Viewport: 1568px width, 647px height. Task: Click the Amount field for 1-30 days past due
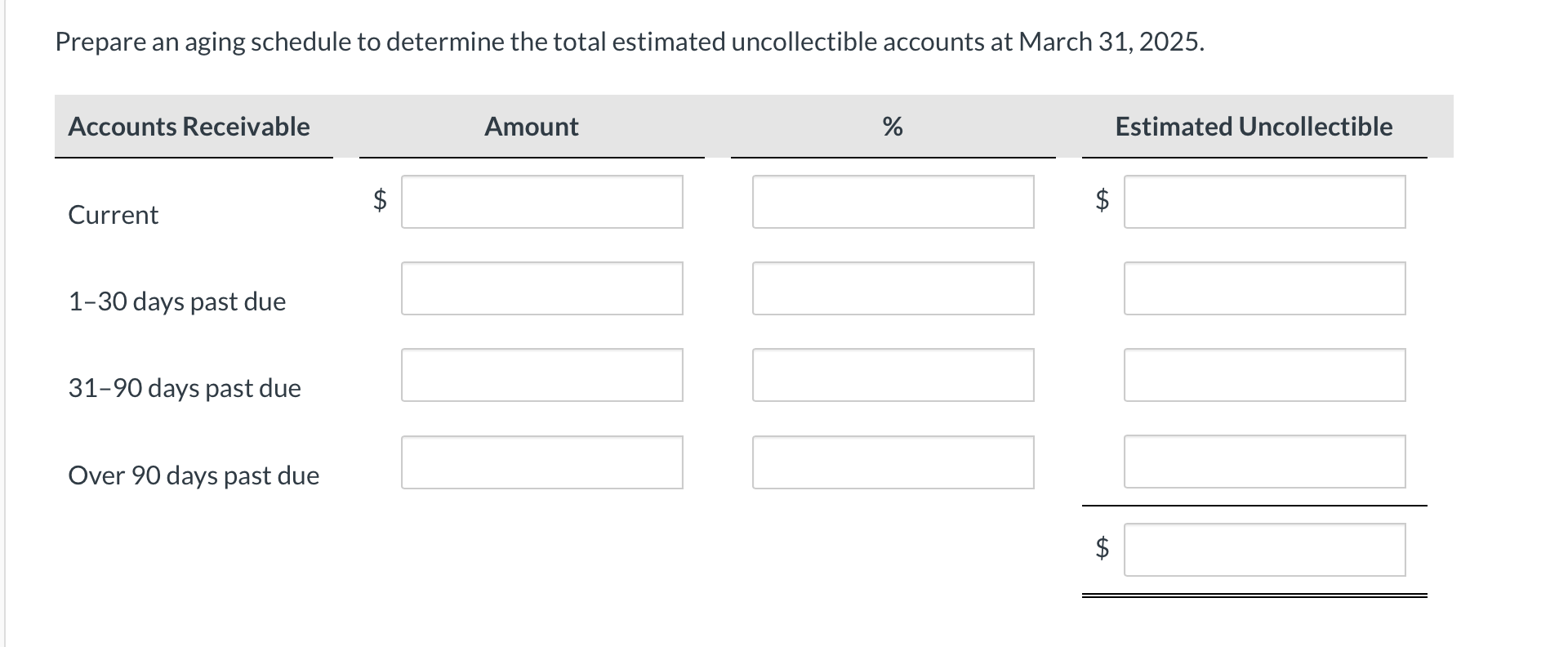[x=541, y=288]
